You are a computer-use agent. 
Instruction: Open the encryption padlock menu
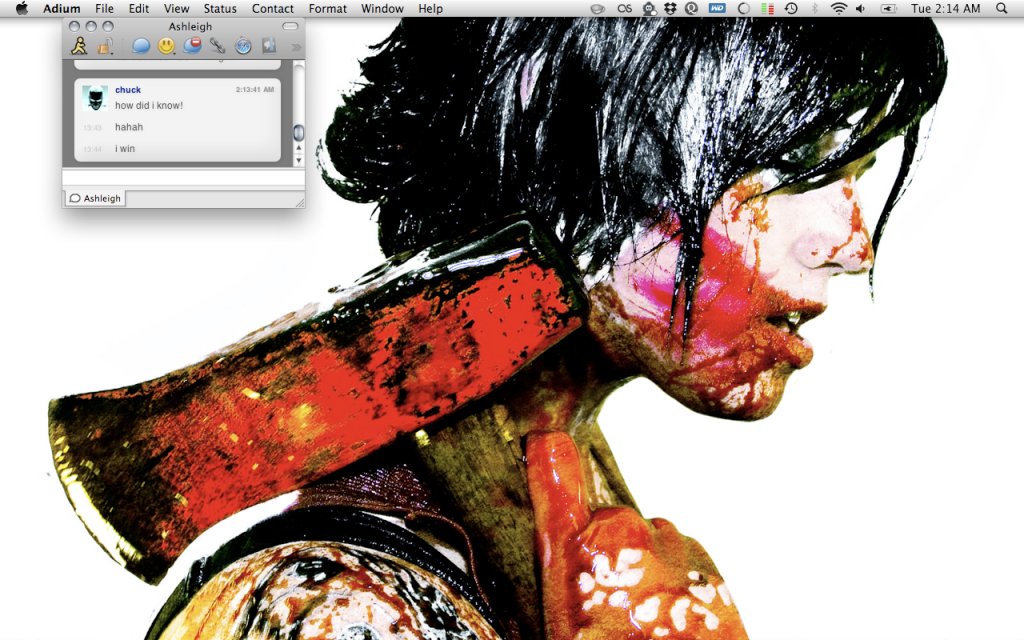pyautogui.click(x=105, y=46)
